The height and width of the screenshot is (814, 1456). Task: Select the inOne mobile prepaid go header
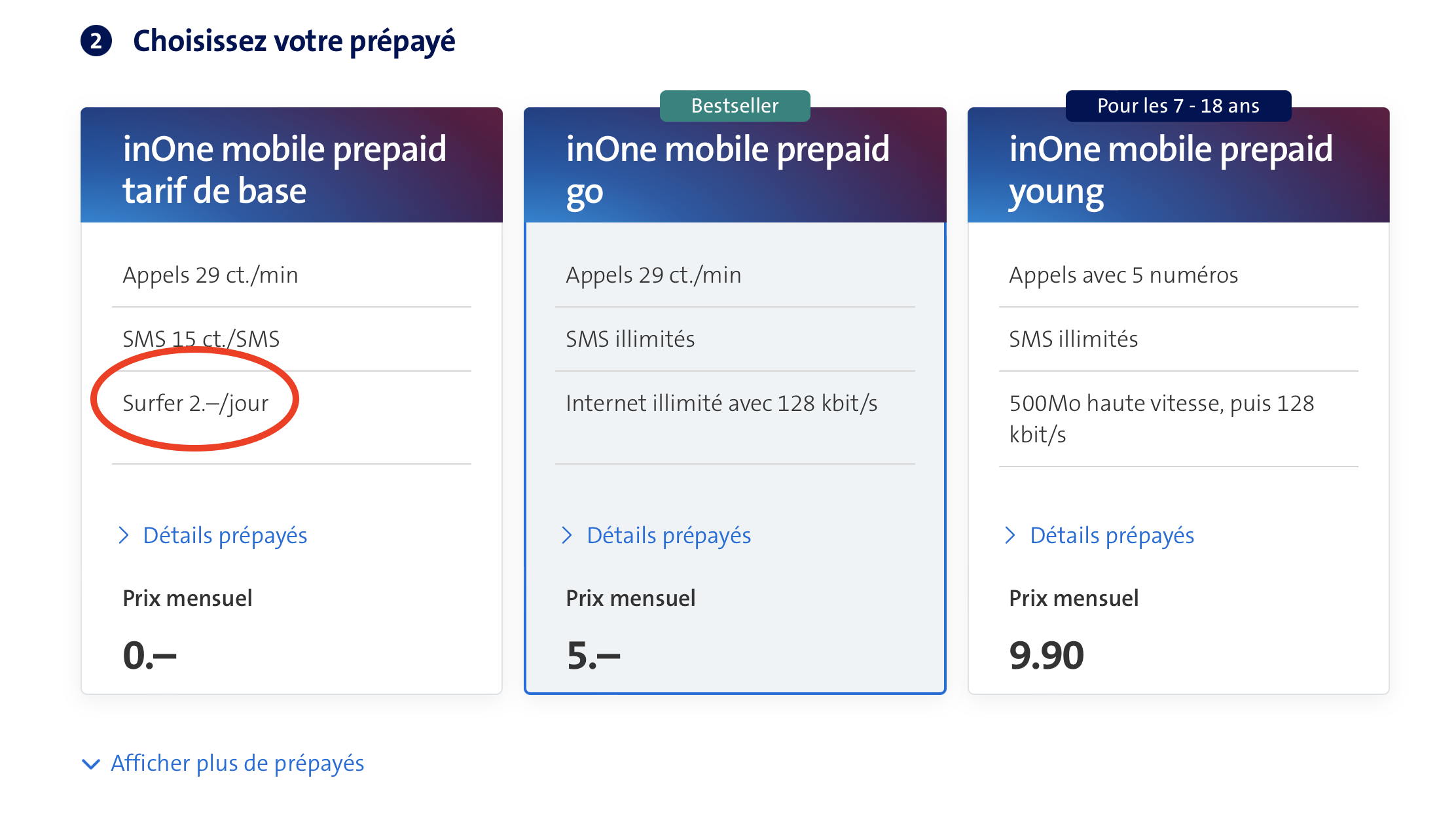pyautogui.click(x=727, y=169)
